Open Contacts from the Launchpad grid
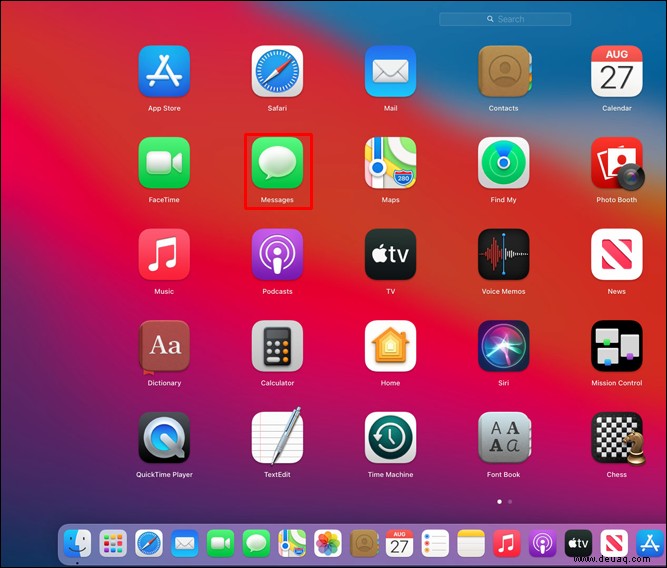Image resolution: width=667 pixels, height=568 pixels. [504, 71]
